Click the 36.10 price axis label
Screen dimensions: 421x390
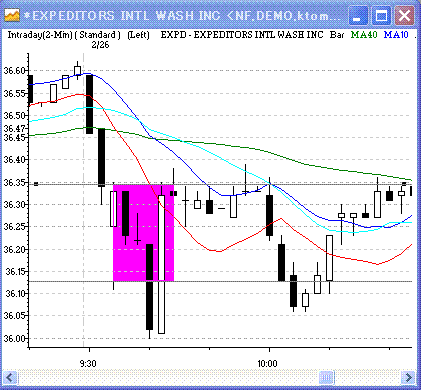pos(14,294)
